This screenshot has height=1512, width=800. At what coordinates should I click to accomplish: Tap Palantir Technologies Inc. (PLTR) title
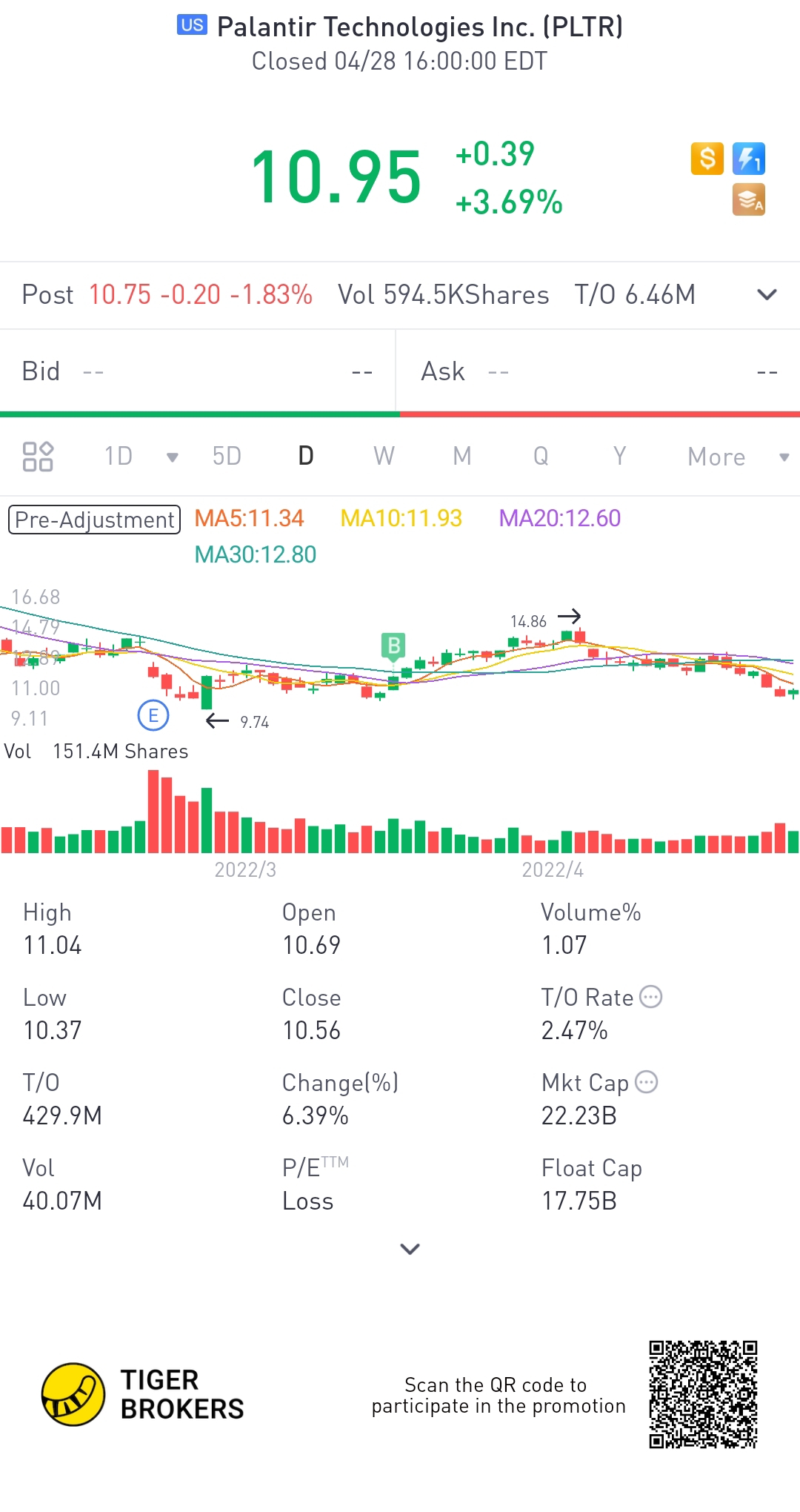coord(420,27)
